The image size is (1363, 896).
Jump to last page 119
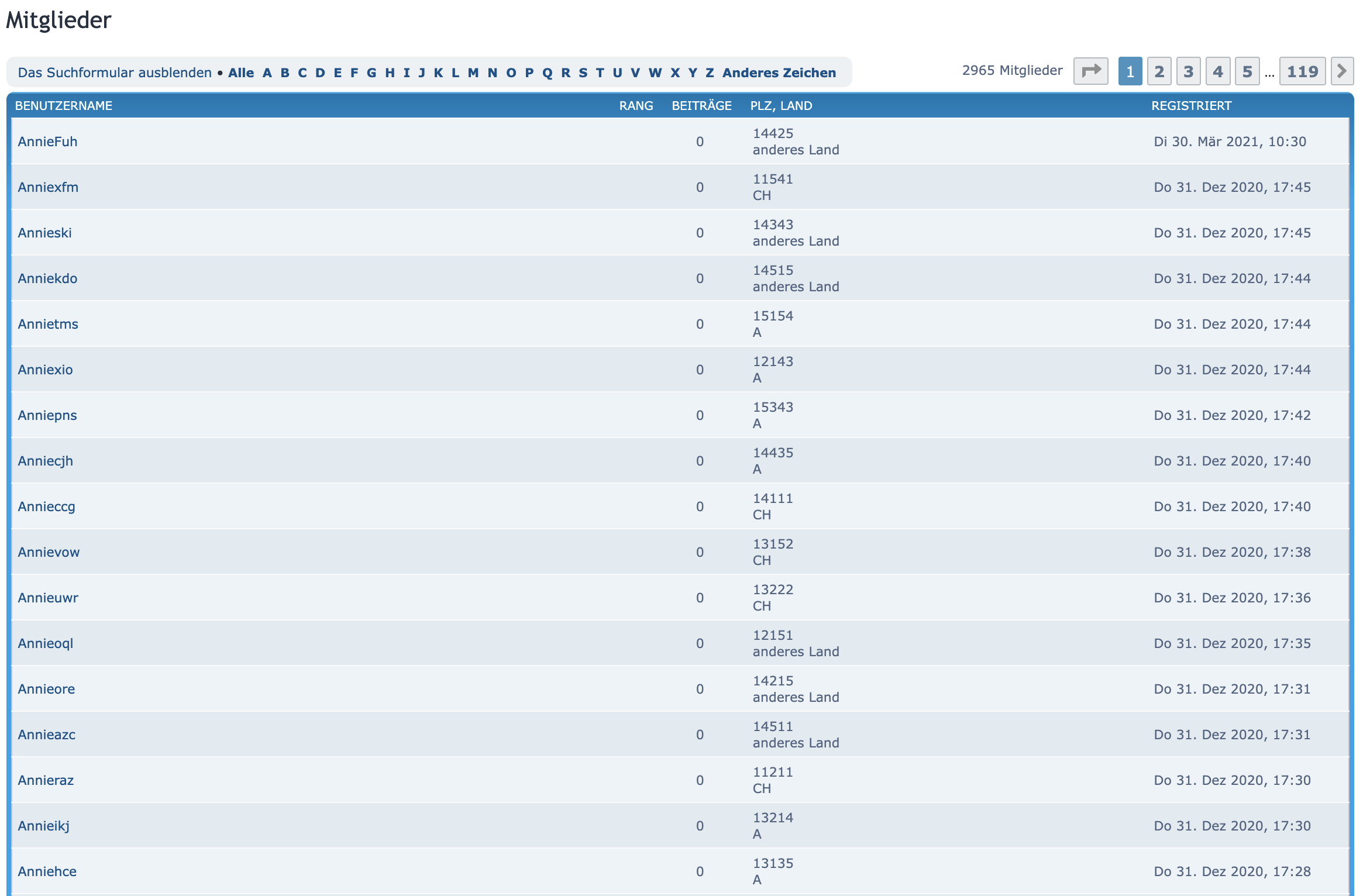[x=1302, y=71]
